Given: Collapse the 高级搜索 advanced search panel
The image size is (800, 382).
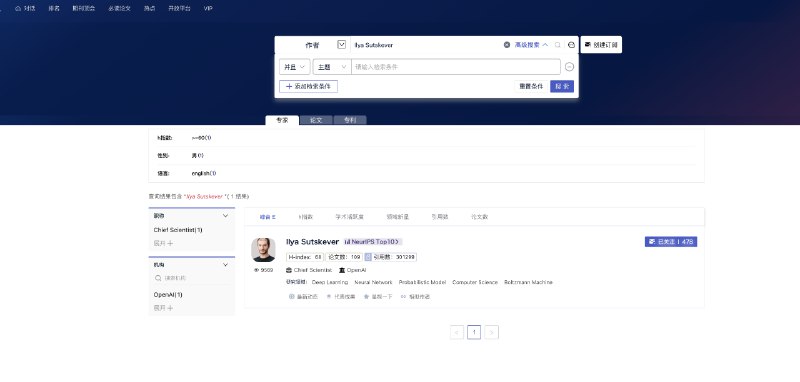Looking at the screenshot, I should tap(531, 45).
